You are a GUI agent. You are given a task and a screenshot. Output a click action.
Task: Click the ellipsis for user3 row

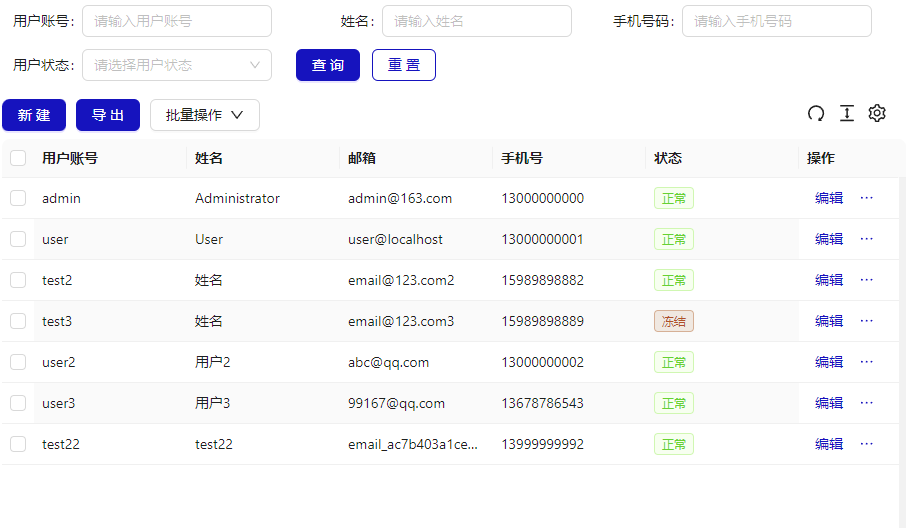point(866,403)
